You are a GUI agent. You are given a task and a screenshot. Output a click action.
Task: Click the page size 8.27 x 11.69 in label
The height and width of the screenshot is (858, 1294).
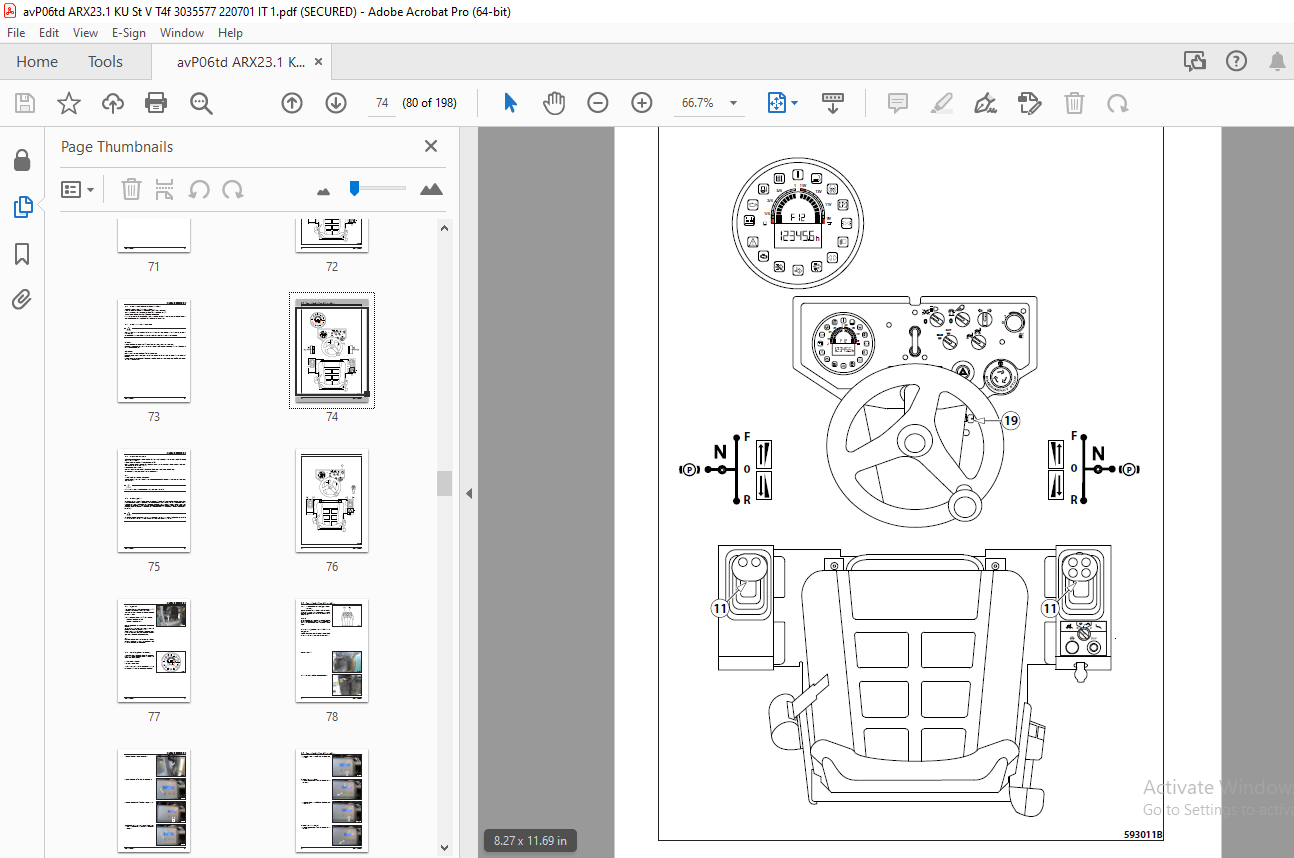(531, 841)
